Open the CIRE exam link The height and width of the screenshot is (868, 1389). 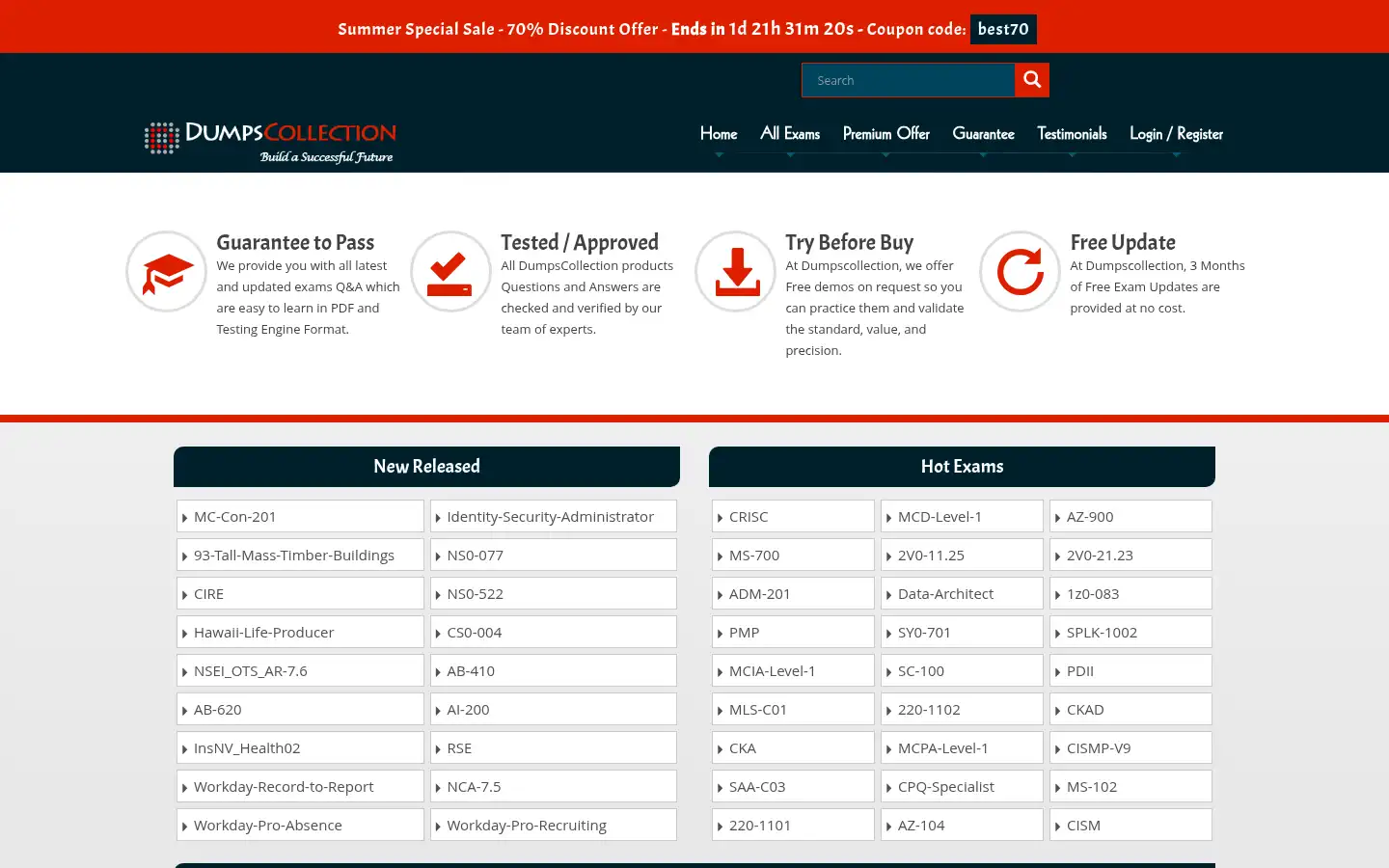[x=300, y=593]
